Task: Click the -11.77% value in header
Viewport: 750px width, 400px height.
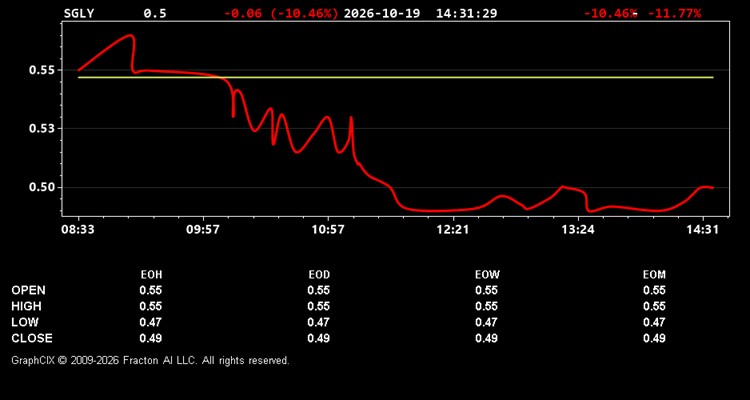Action: tap(674, 13)
